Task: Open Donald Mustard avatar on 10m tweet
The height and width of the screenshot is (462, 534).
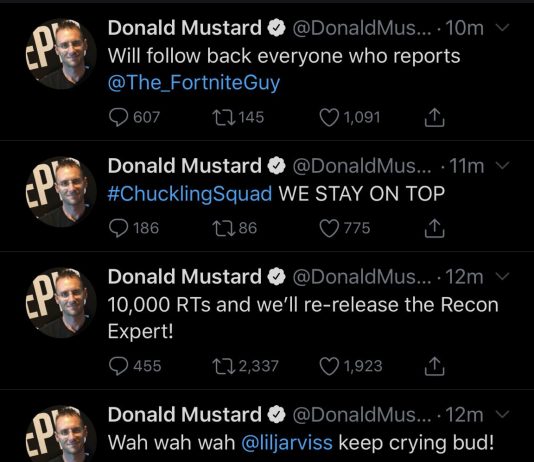Action: point(61,54)
